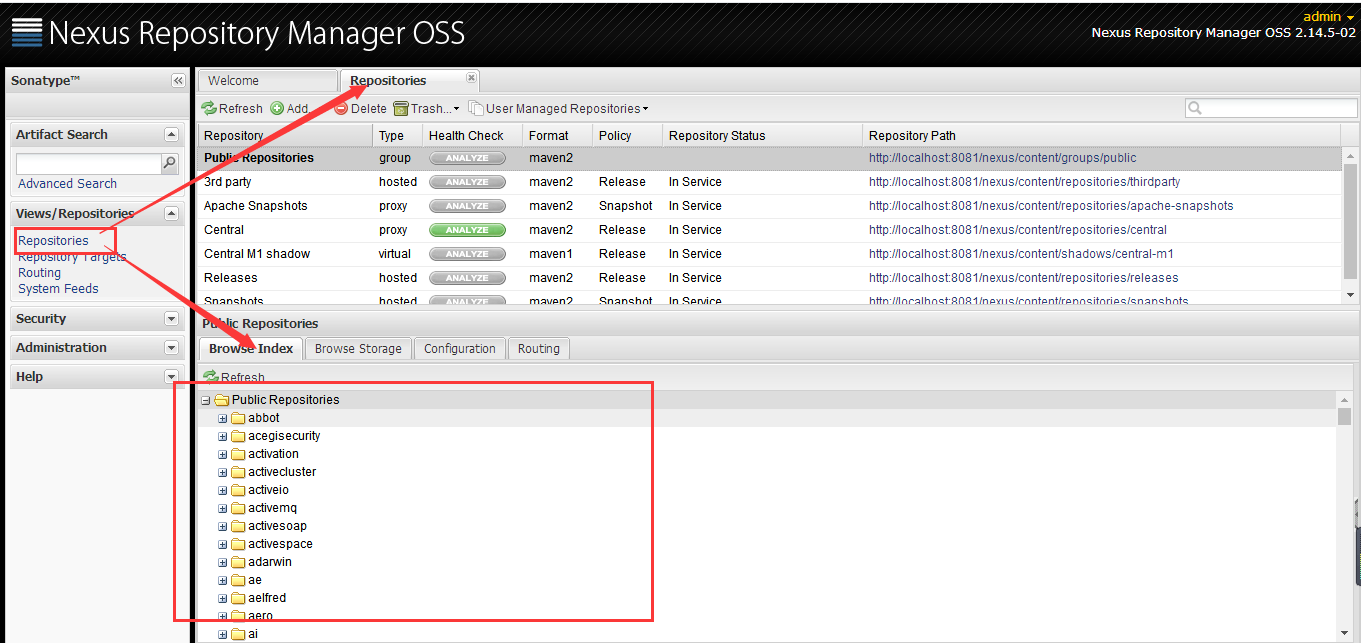The image size is (1361, 643).
Task: Switch to the Browse Storage tab
Action: point(358,349)
